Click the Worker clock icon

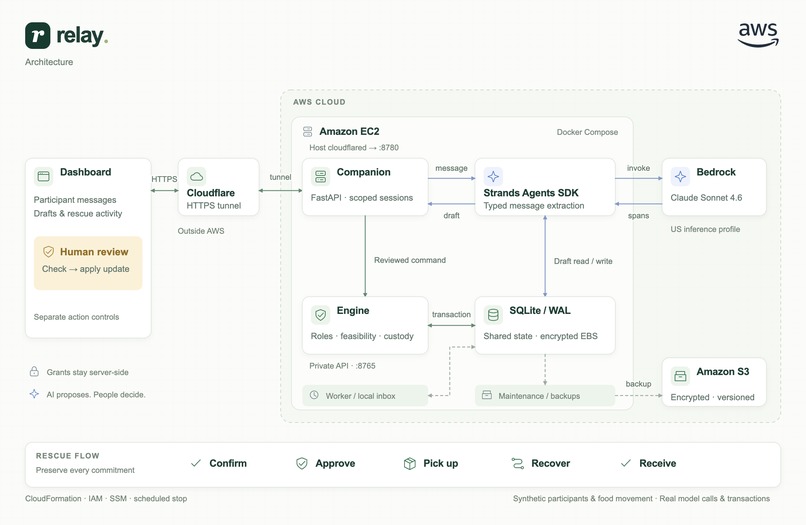click(x=314, y=395)
